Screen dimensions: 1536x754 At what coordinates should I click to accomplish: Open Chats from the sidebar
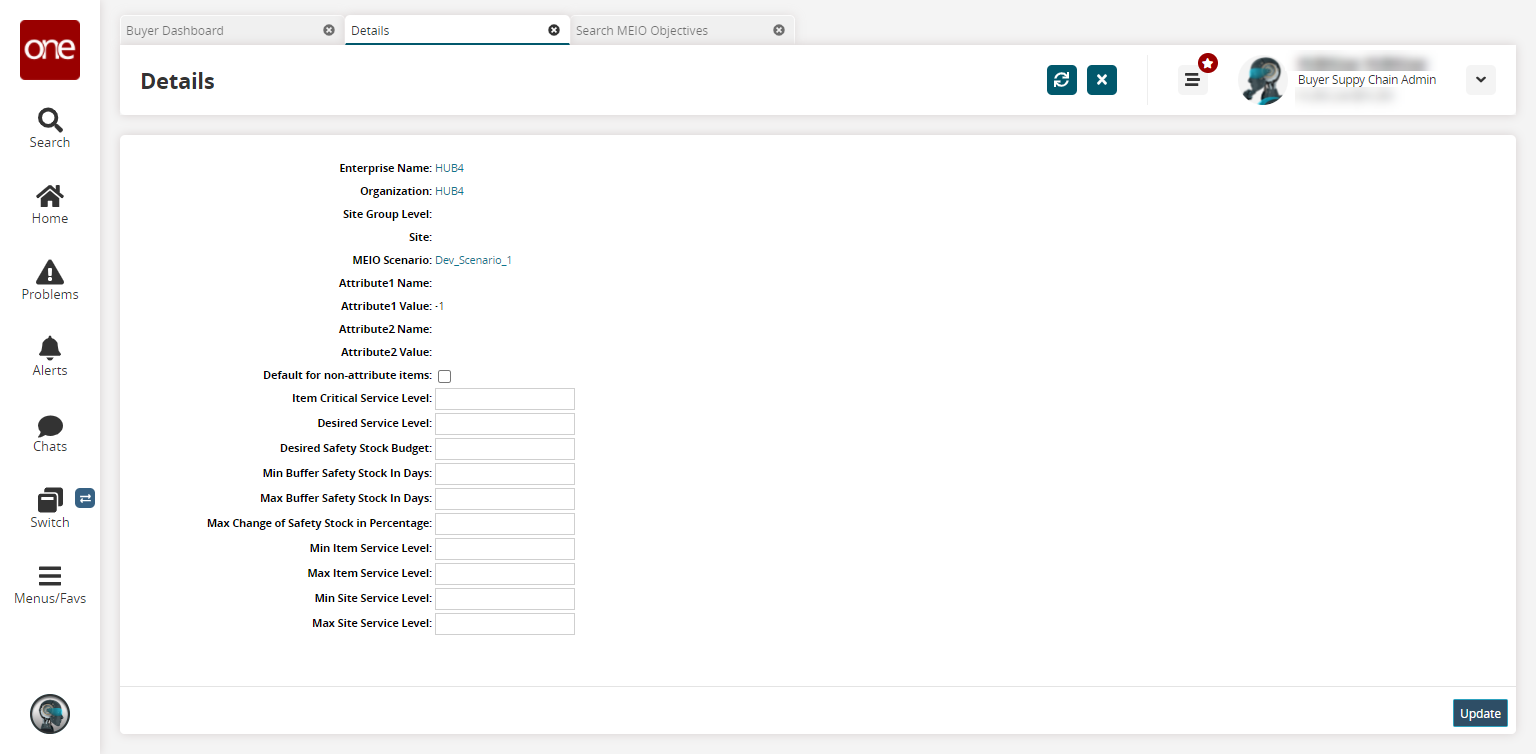pos(50,433)
